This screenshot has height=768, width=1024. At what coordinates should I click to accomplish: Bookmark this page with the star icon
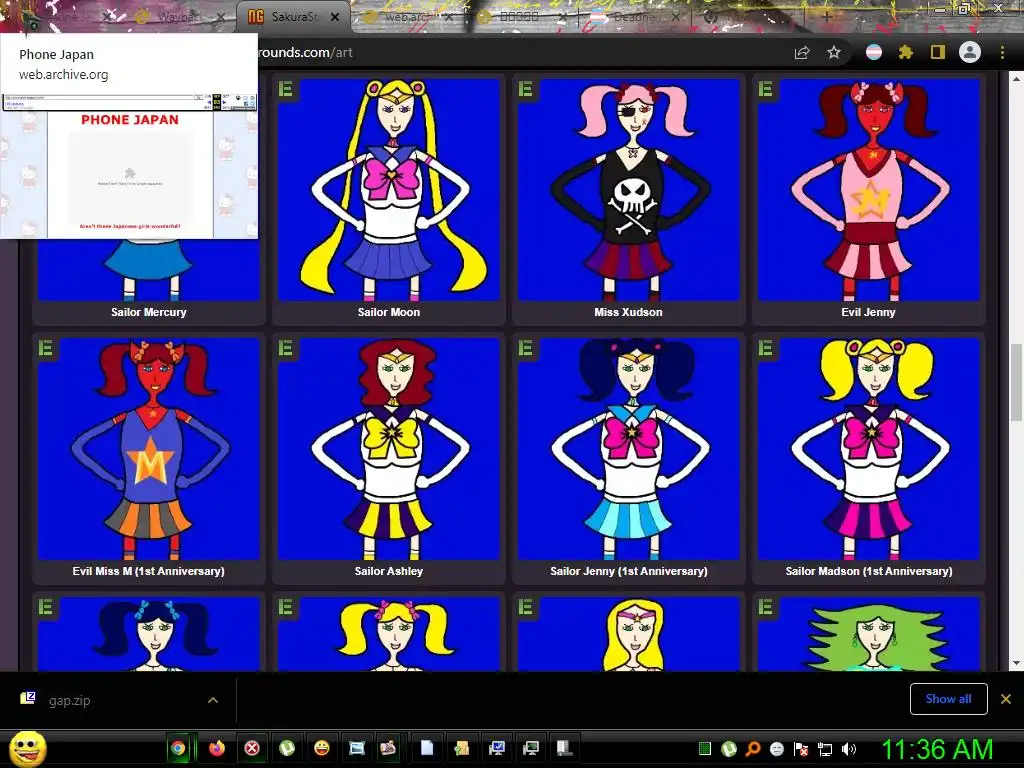(834, 52)
